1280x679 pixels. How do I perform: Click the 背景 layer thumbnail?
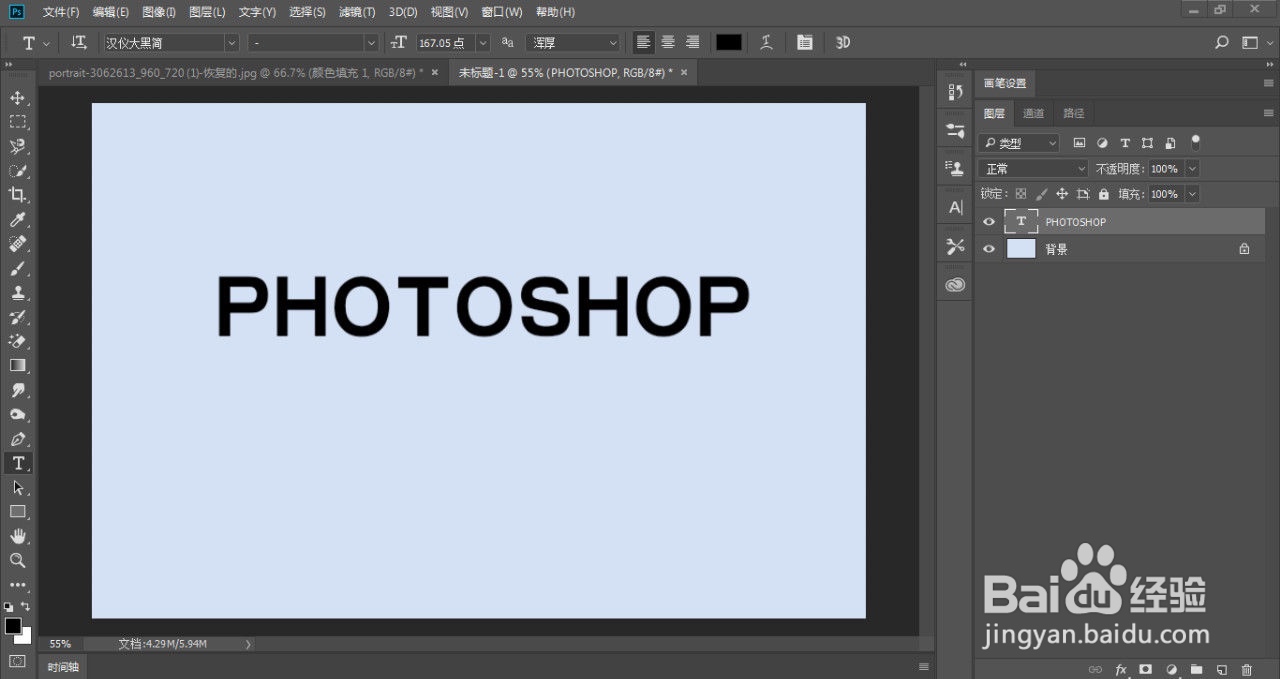[1021, 249]
